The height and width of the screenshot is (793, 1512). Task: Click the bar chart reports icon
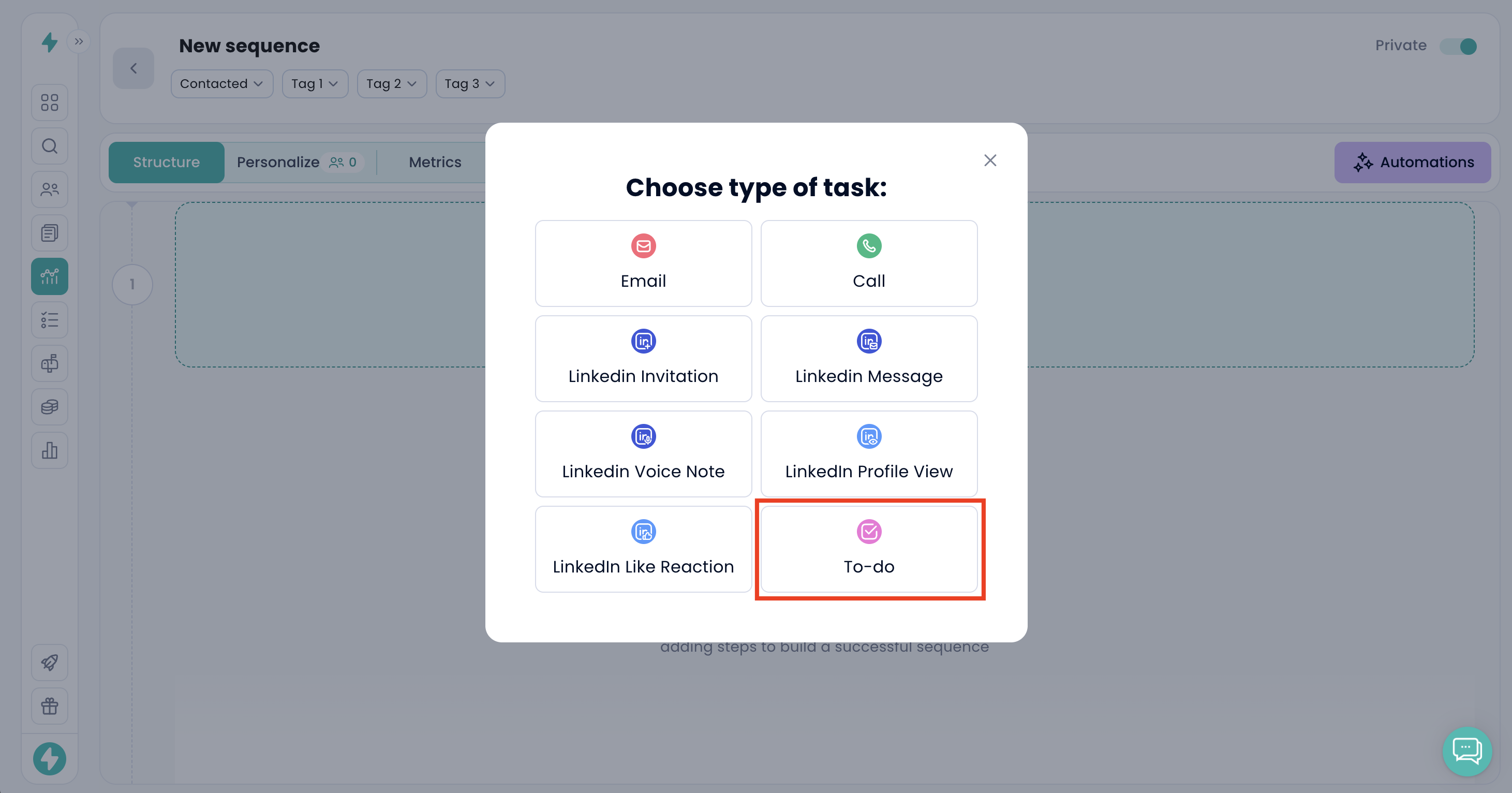click(x=49, y=450)
